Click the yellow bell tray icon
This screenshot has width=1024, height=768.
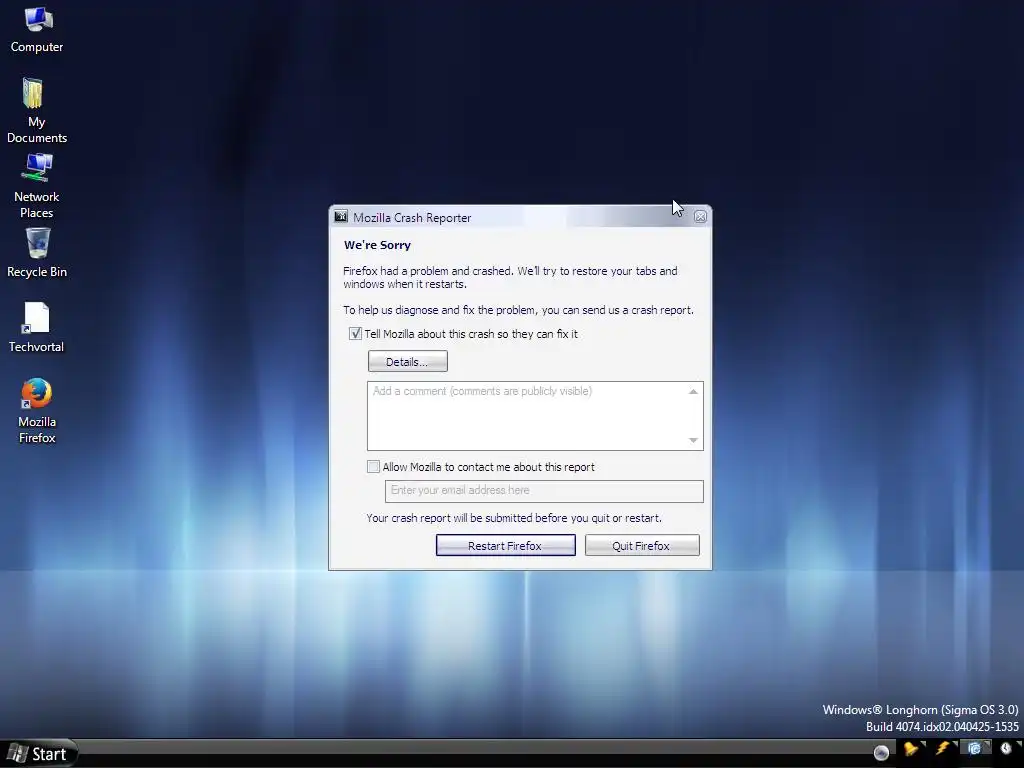click(911, 749)
